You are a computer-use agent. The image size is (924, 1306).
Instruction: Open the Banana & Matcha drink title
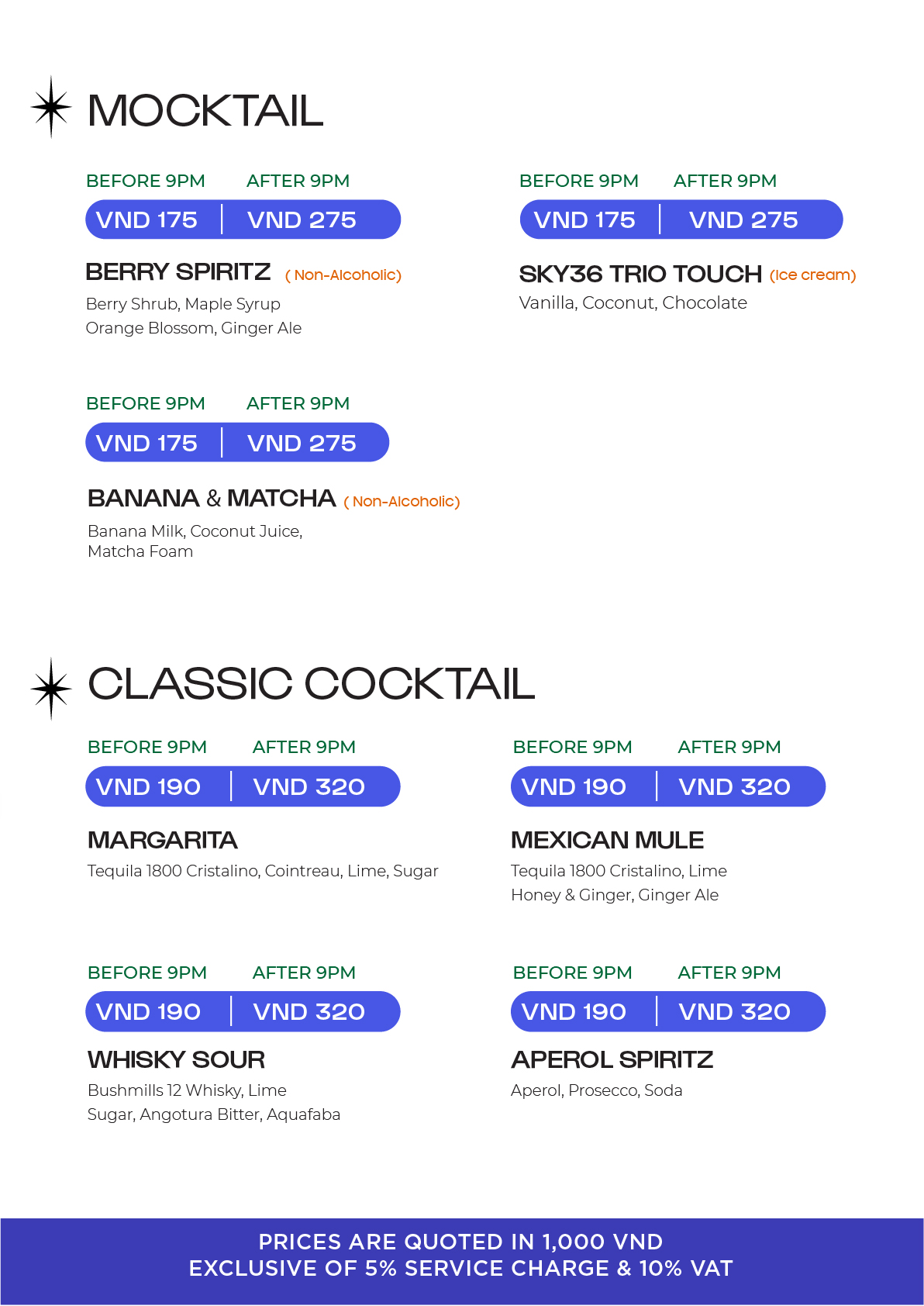(212, 498)
